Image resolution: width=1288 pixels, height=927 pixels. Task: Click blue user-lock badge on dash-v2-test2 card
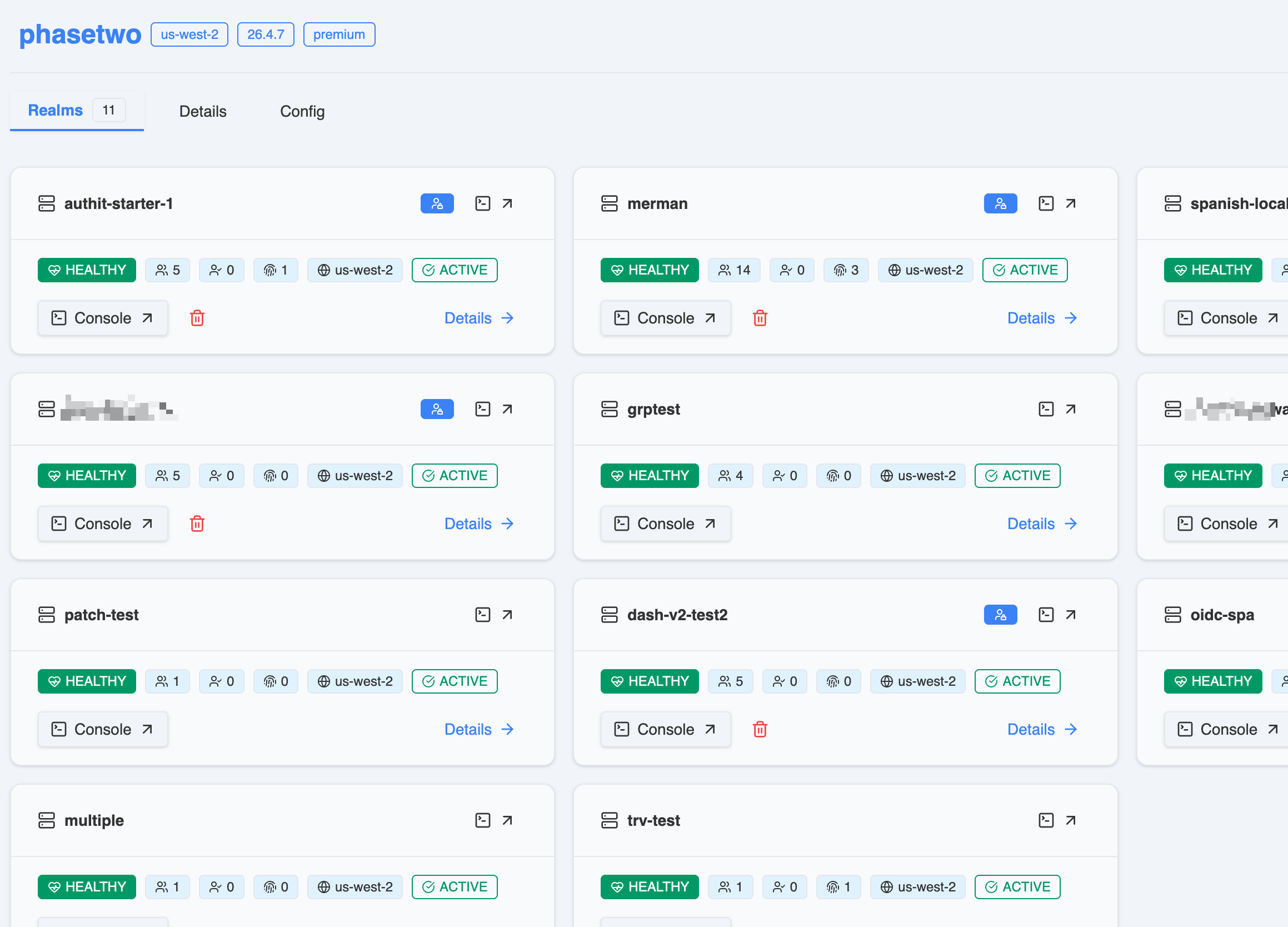(x=1000, y=615)
